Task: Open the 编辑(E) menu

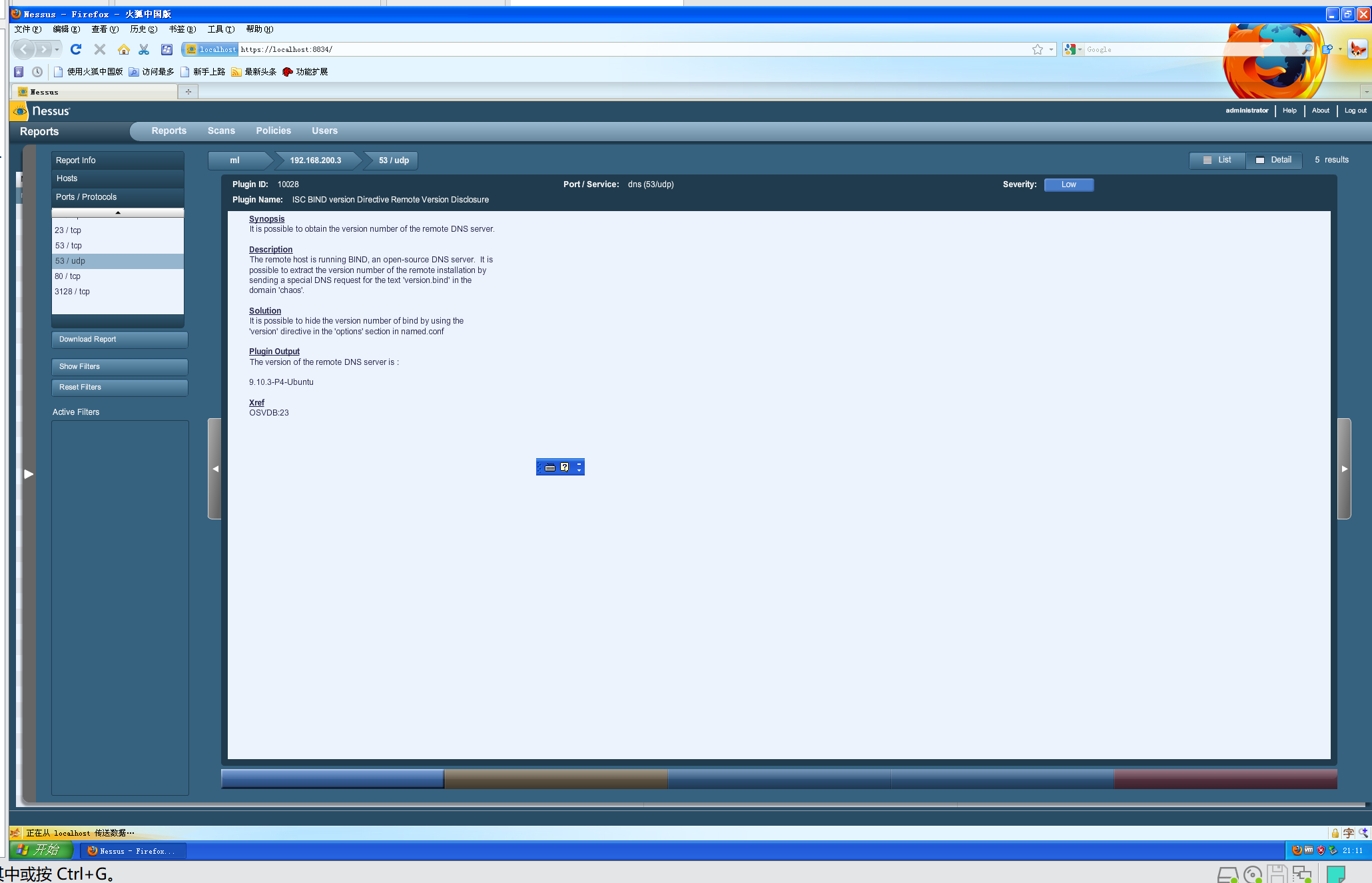Action: click(67, 29)
